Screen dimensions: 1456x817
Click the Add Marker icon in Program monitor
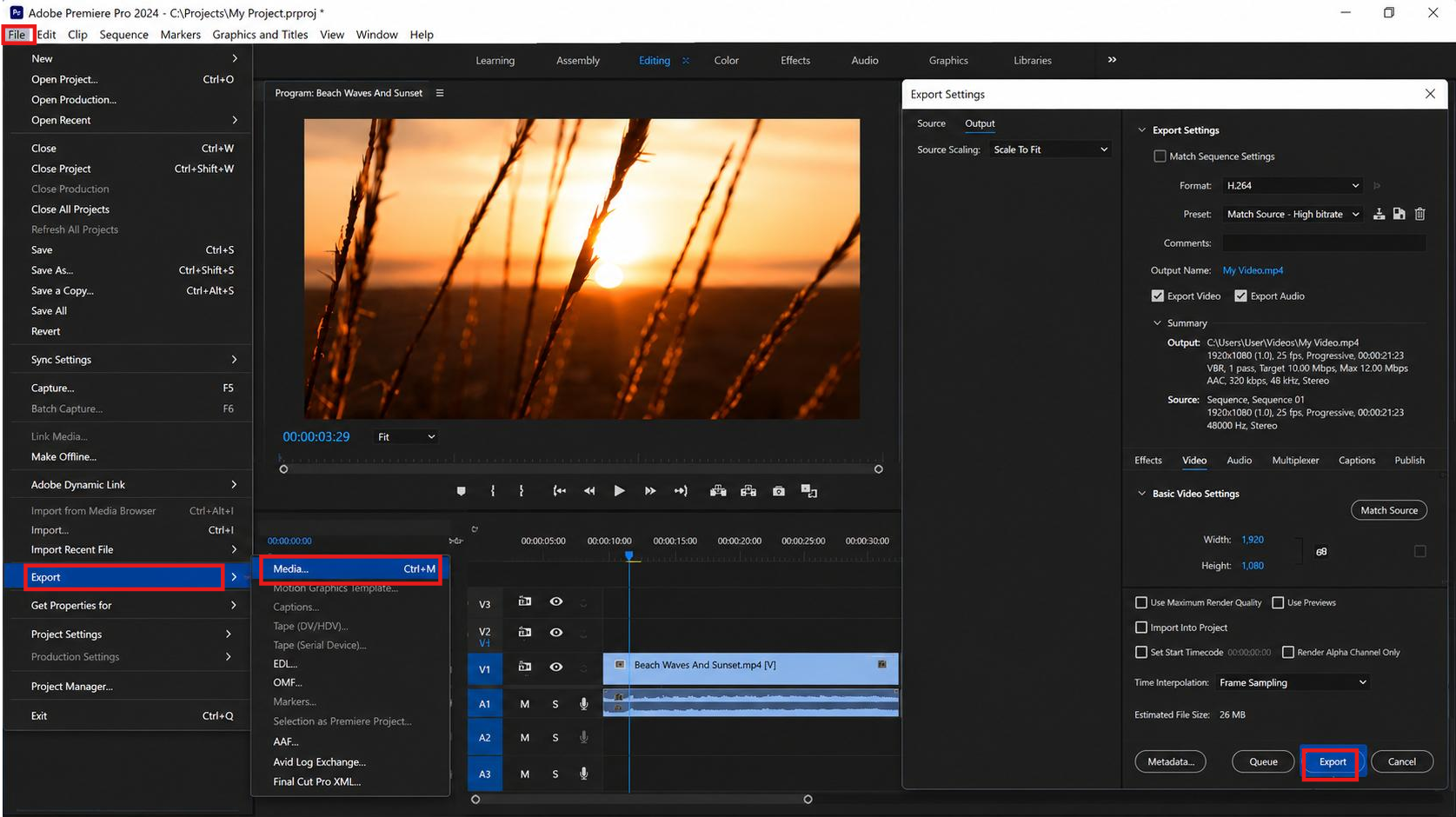click(x=461, y=491)
